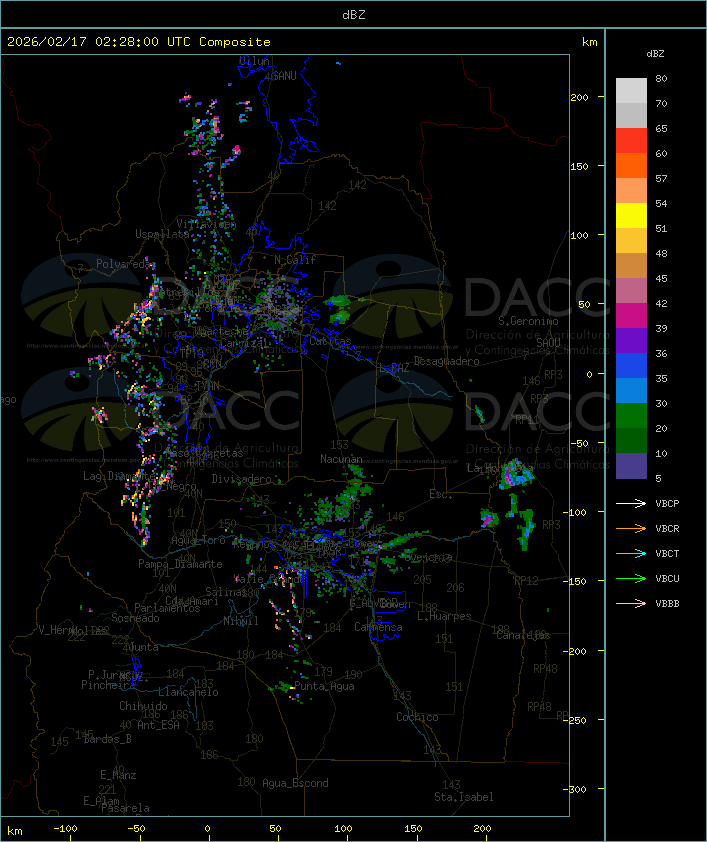Click the Agua_Toro map label
Viewport: 707px width, 842px height.
click(x=198, y=540)
